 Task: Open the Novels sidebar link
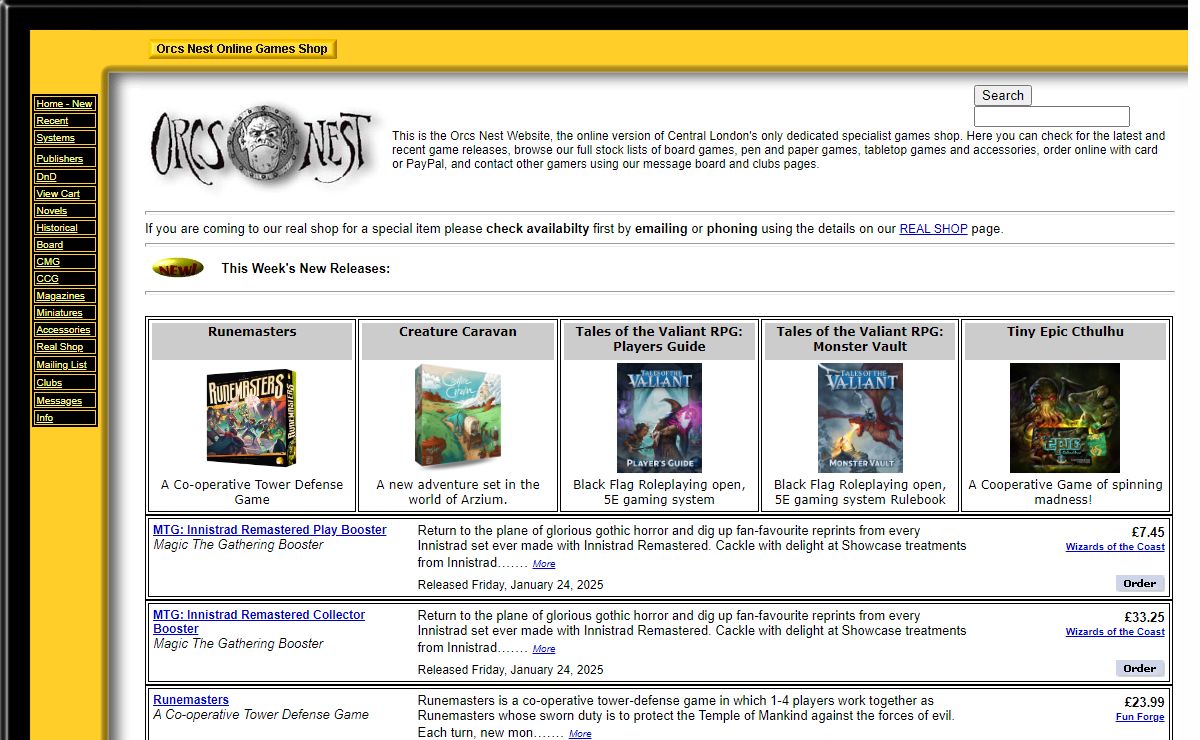click(51, 211)
